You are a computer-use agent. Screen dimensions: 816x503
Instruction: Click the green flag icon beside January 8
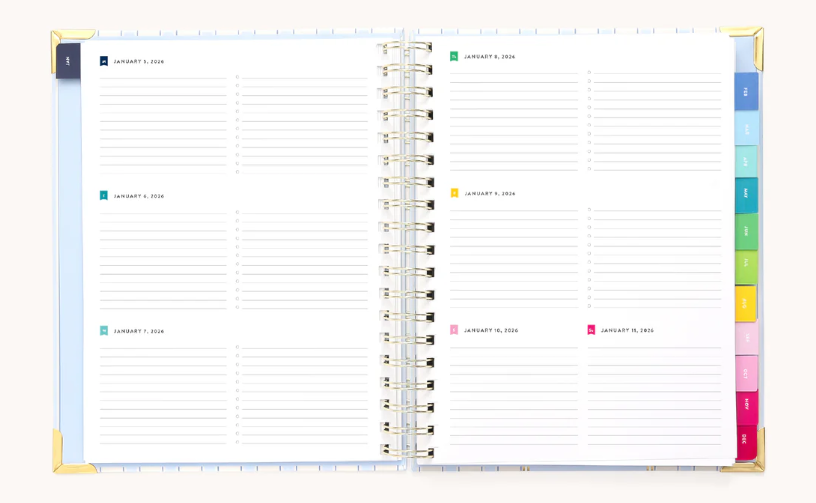tap(454, 57)
